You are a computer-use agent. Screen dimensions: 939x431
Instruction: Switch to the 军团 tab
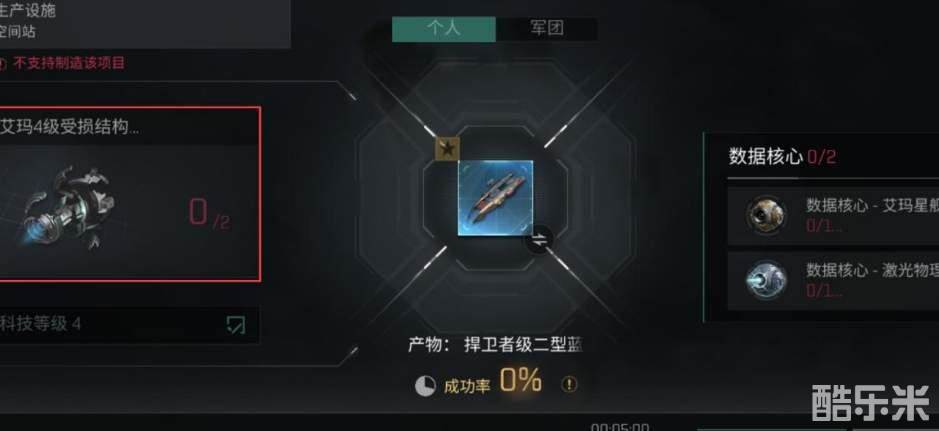click(547, 29)
